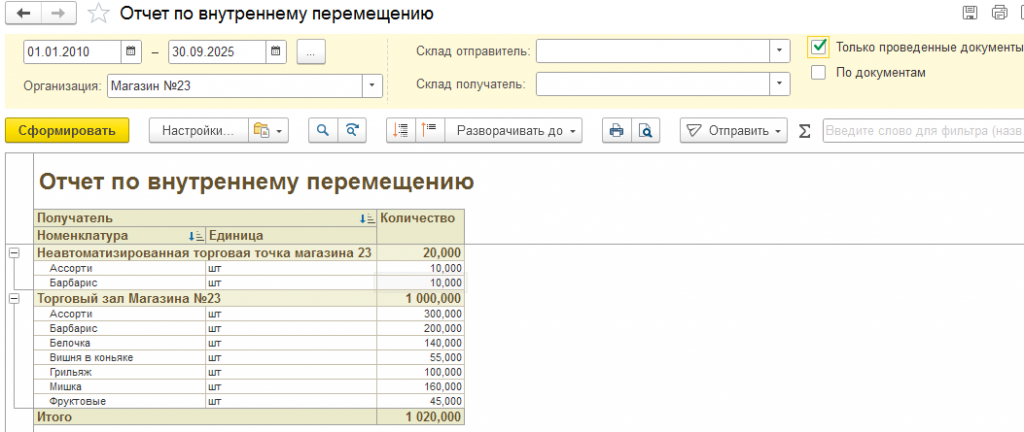The width and height of the screenshot is (1024, 432).
Task: Open the Склад отправитель dropdown arrow
Action: [x=780, y=52]
